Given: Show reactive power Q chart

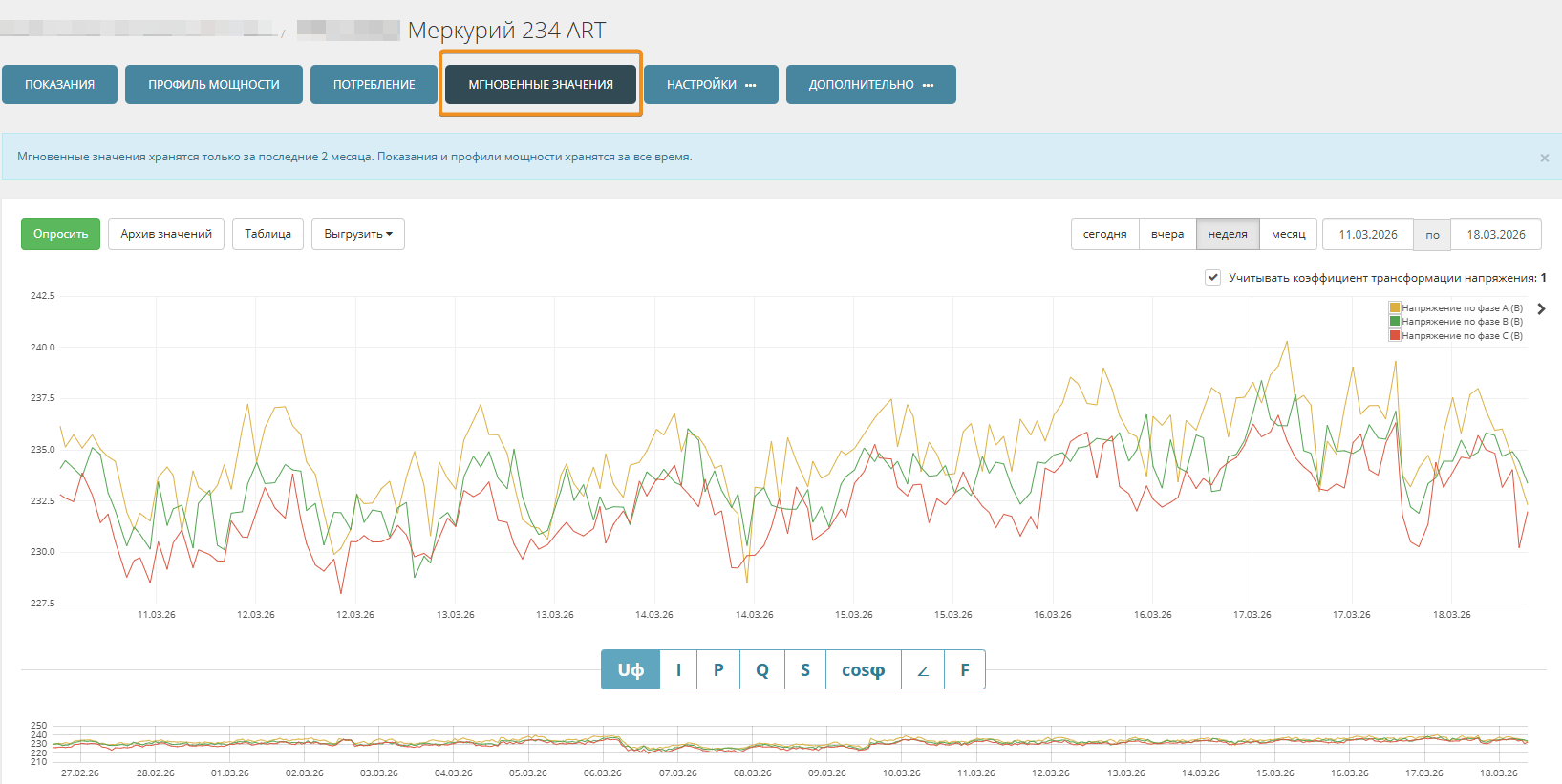Looking at the screenshot, I should click(762, 669).
